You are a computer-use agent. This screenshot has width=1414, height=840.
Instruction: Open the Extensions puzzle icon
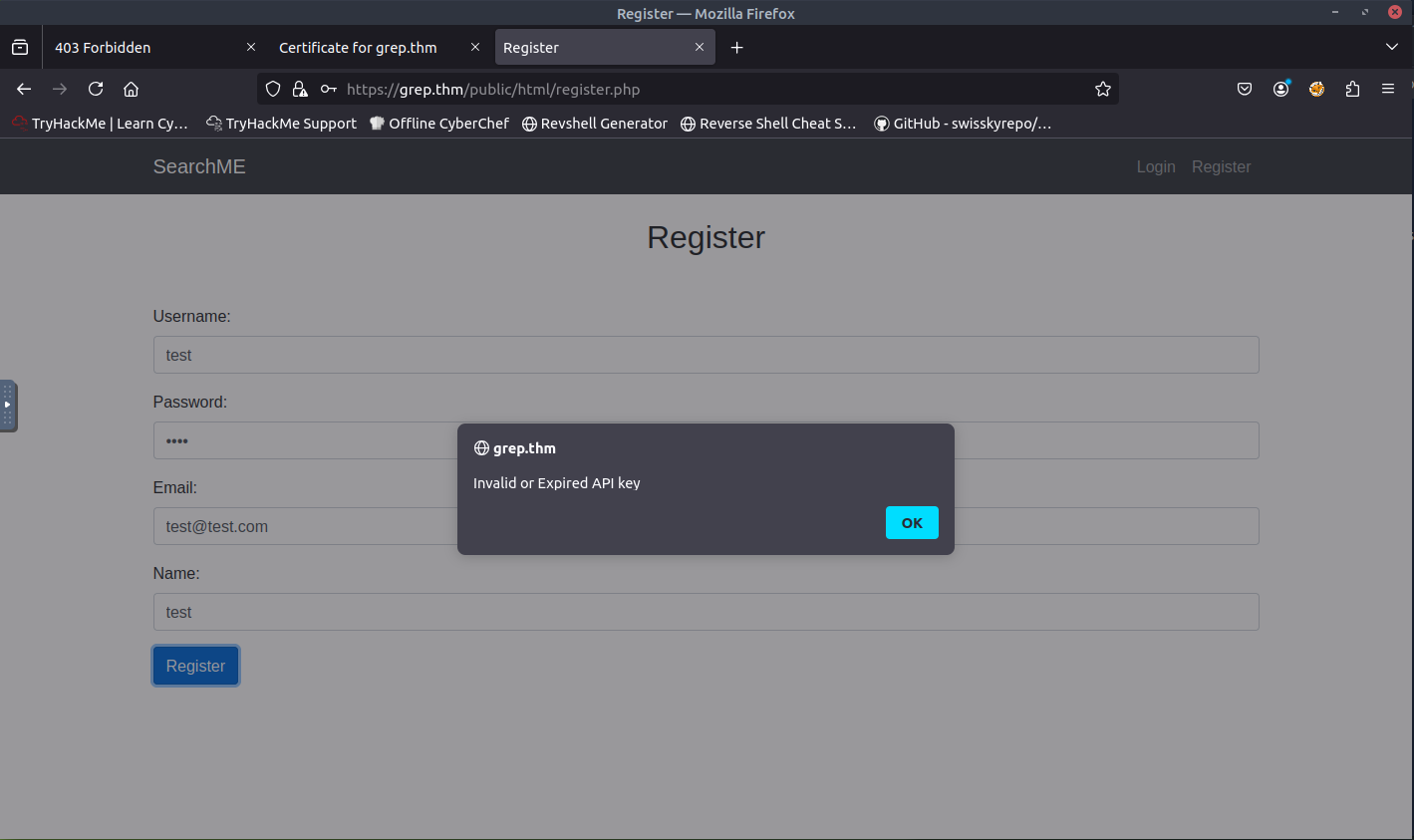pos(1352,89)
